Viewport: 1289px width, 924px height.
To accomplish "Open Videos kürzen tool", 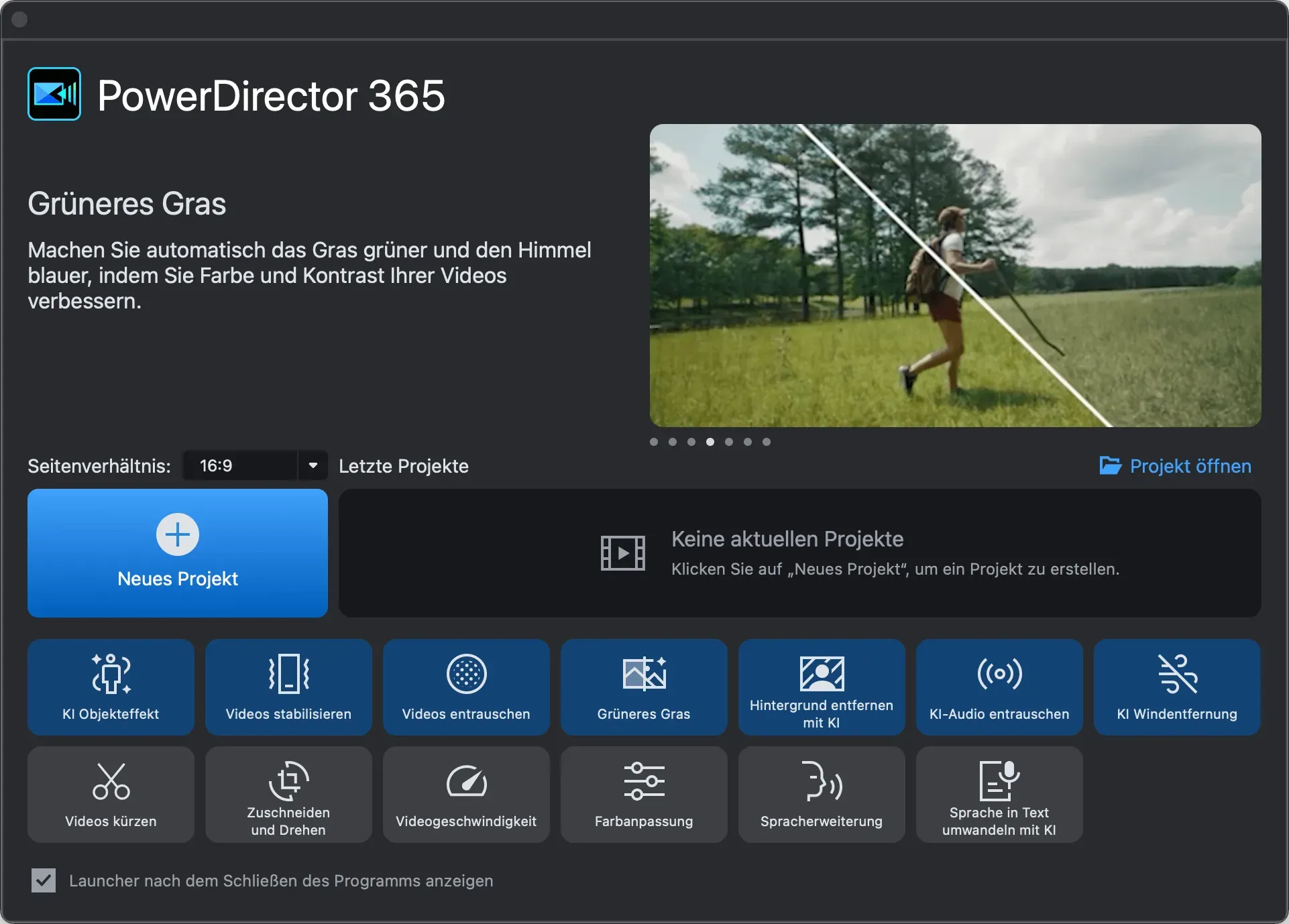I will 111,795.
